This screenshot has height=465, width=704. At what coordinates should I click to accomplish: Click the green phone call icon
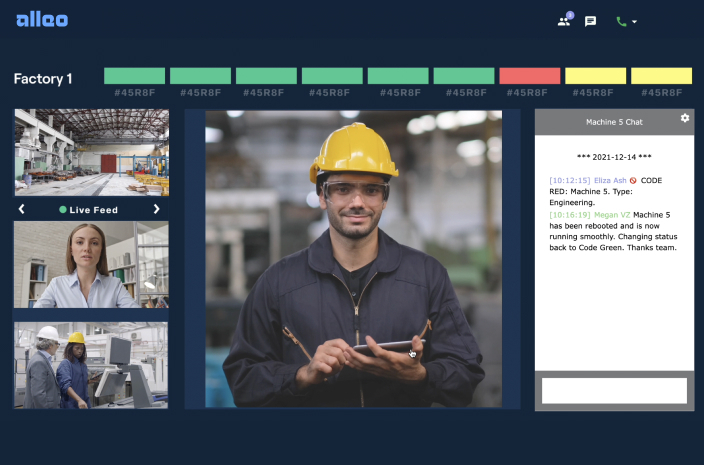[621, 21]
